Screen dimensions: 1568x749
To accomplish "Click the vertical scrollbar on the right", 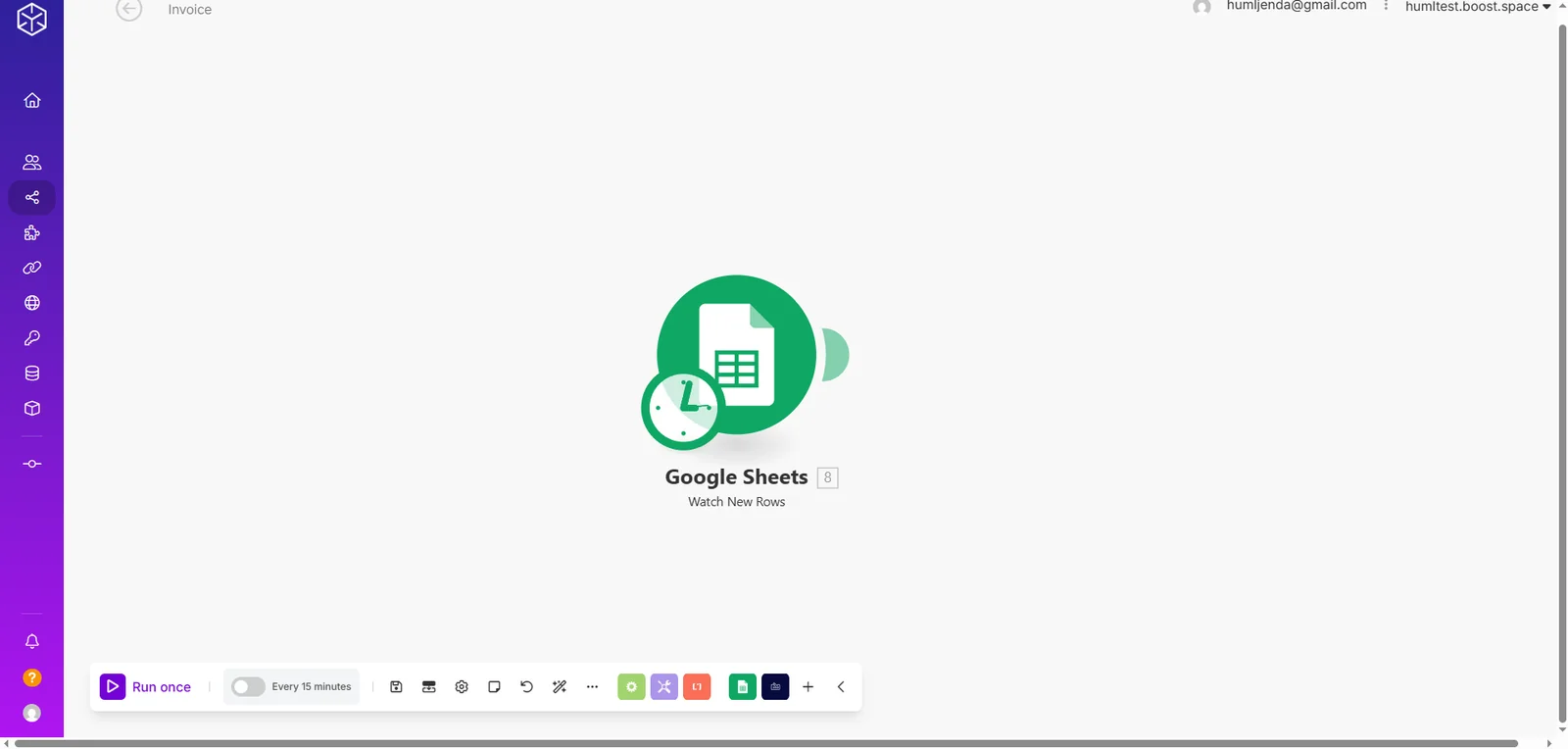I will tap(1562, 374).
